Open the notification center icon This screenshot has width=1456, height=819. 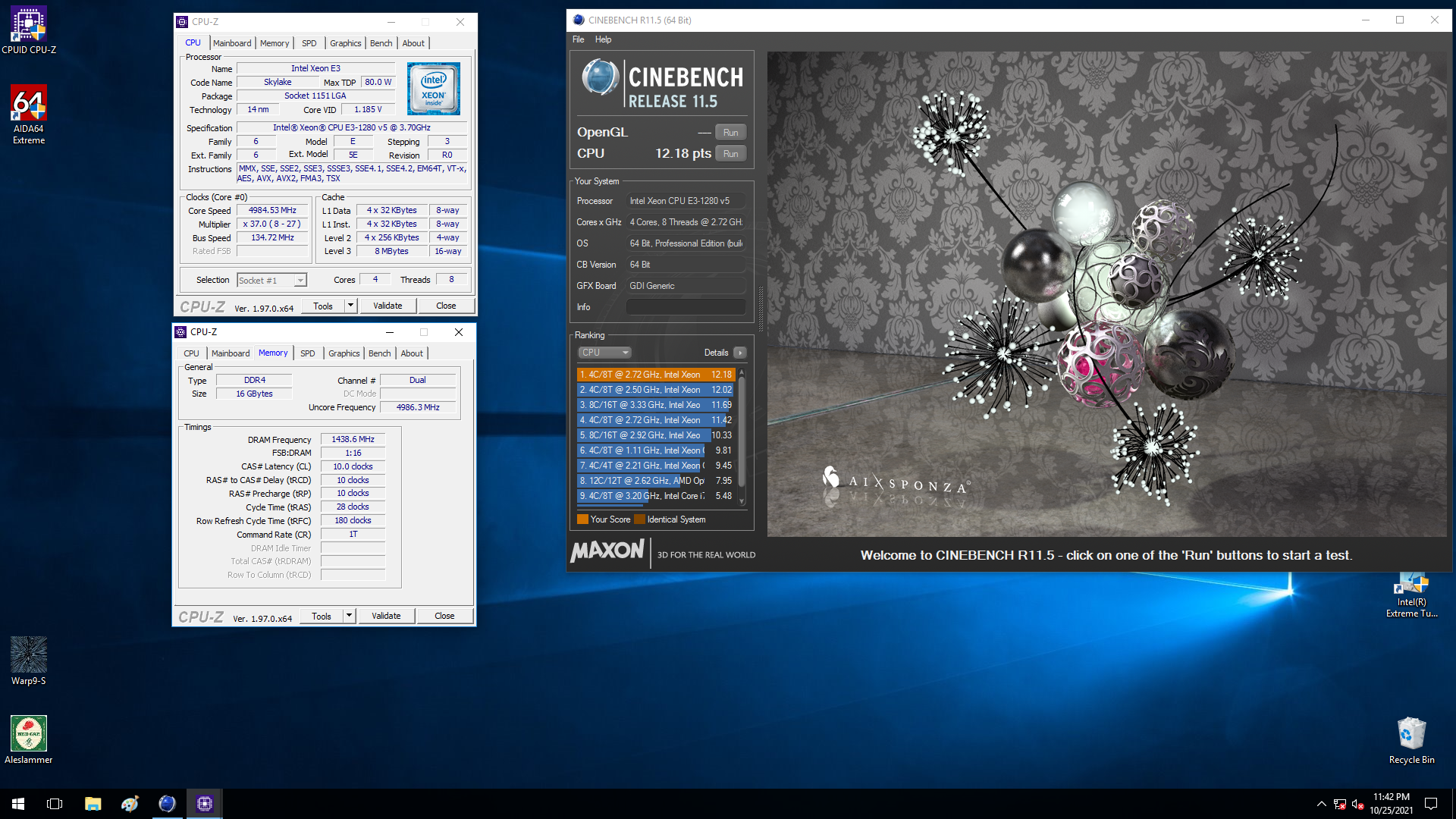[x=1431, y=804]
